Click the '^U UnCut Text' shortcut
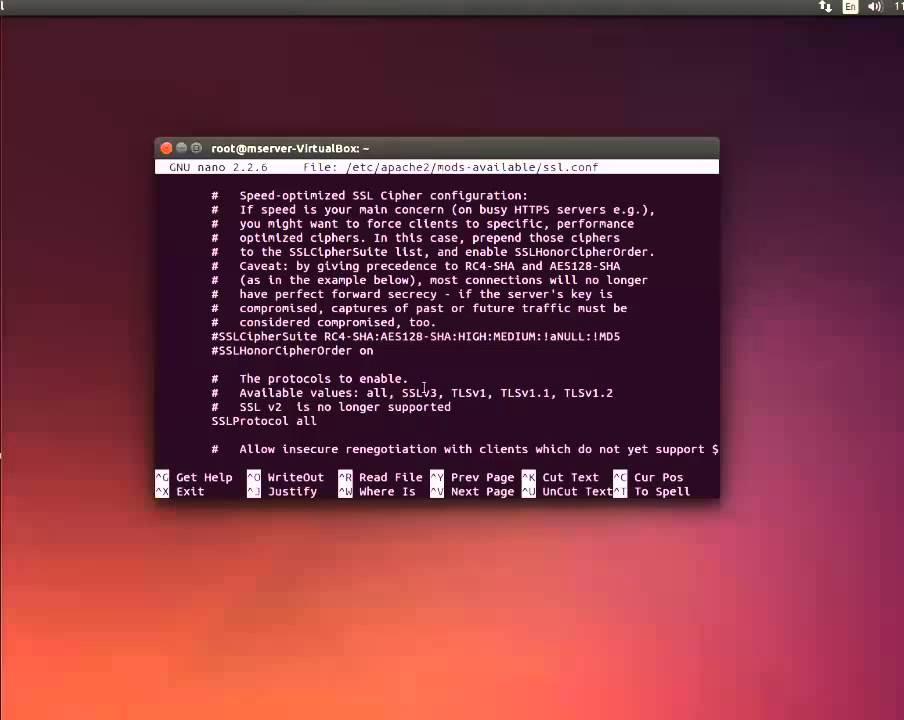 click(x=567, y=492)
